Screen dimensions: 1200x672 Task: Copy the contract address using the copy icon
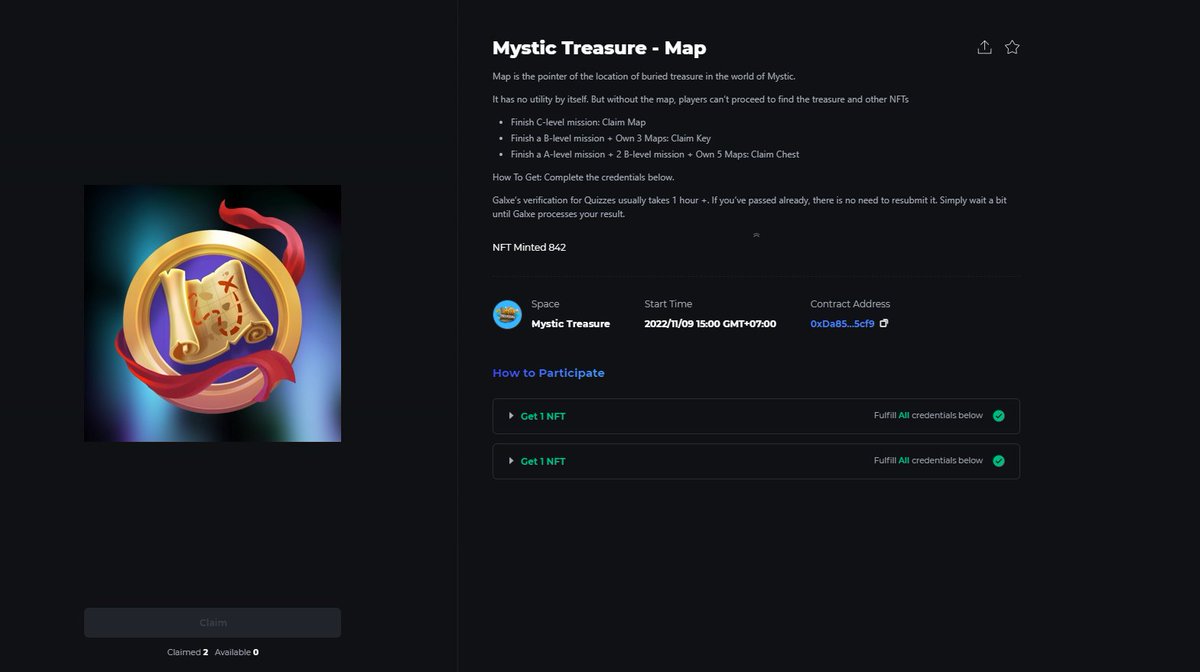click(x=884, y=323)
